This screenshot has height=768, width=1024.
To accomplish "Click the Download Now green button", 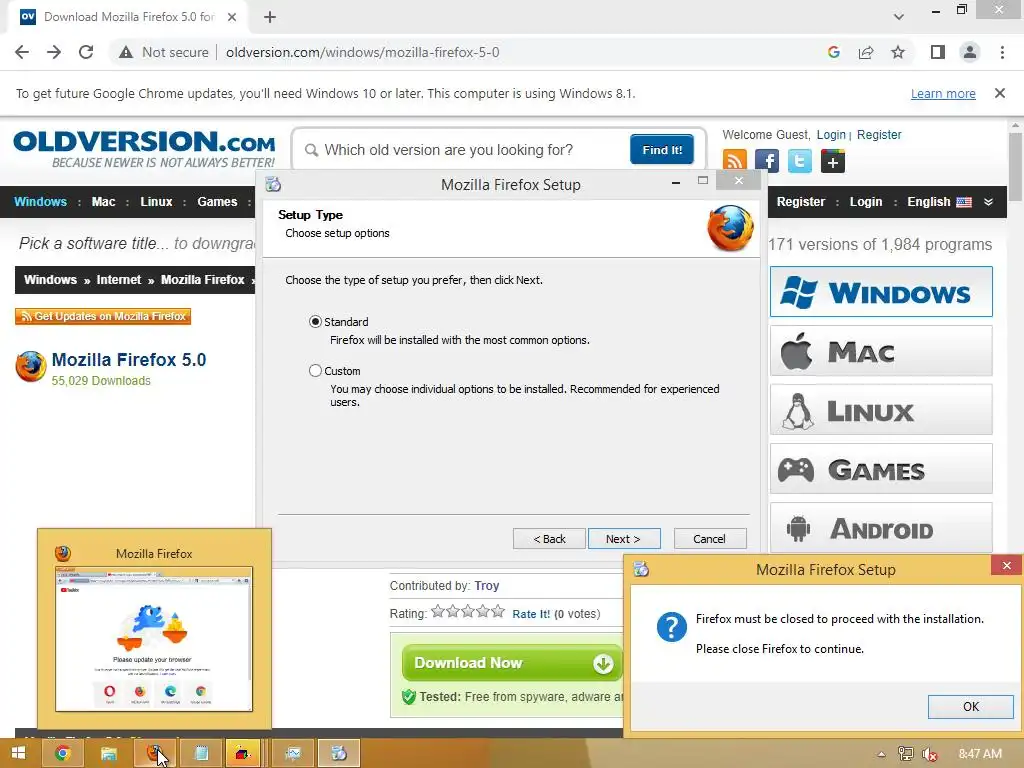I will (512, 663).
